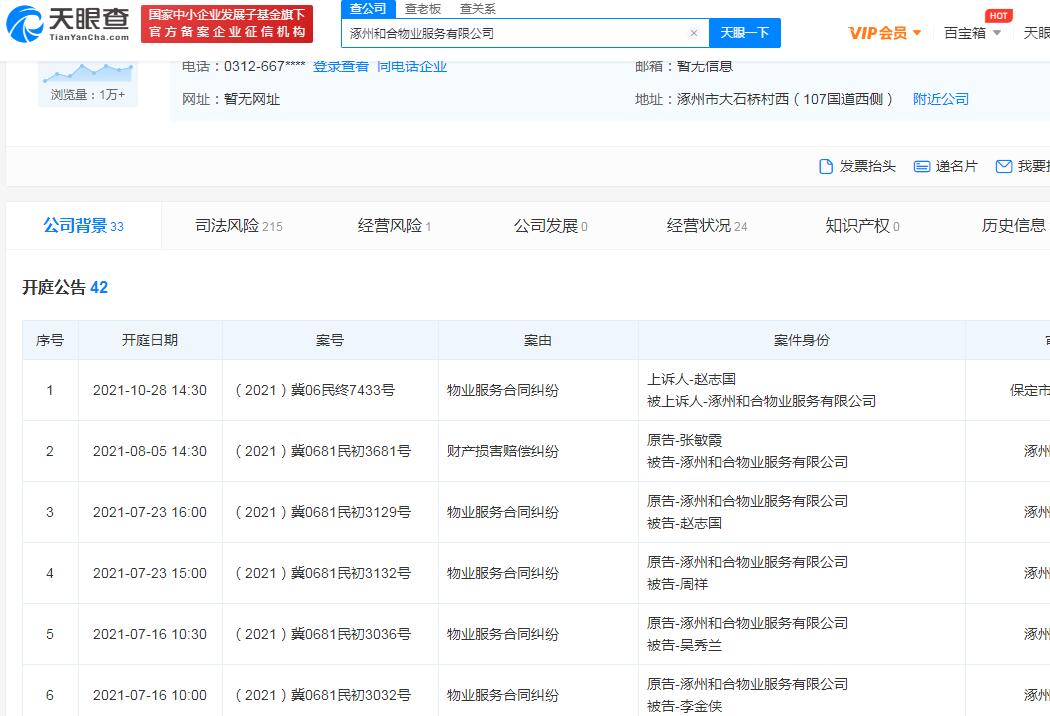Open the 司法风险 tab
Screen dimensions: 1050x716
pyautogui.click(x=238, y=226)
